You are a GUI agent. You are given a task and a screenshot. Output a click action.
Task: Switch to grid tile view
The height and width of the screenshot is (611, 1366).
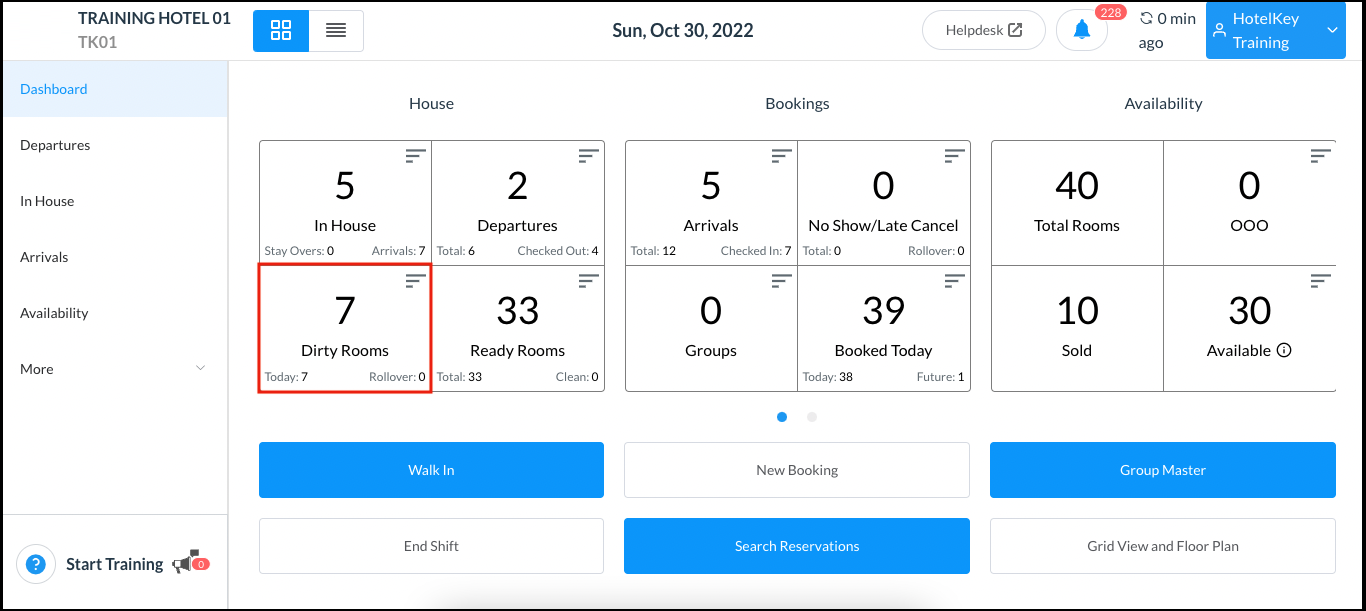pyautogui.click(x=281, y=31)
